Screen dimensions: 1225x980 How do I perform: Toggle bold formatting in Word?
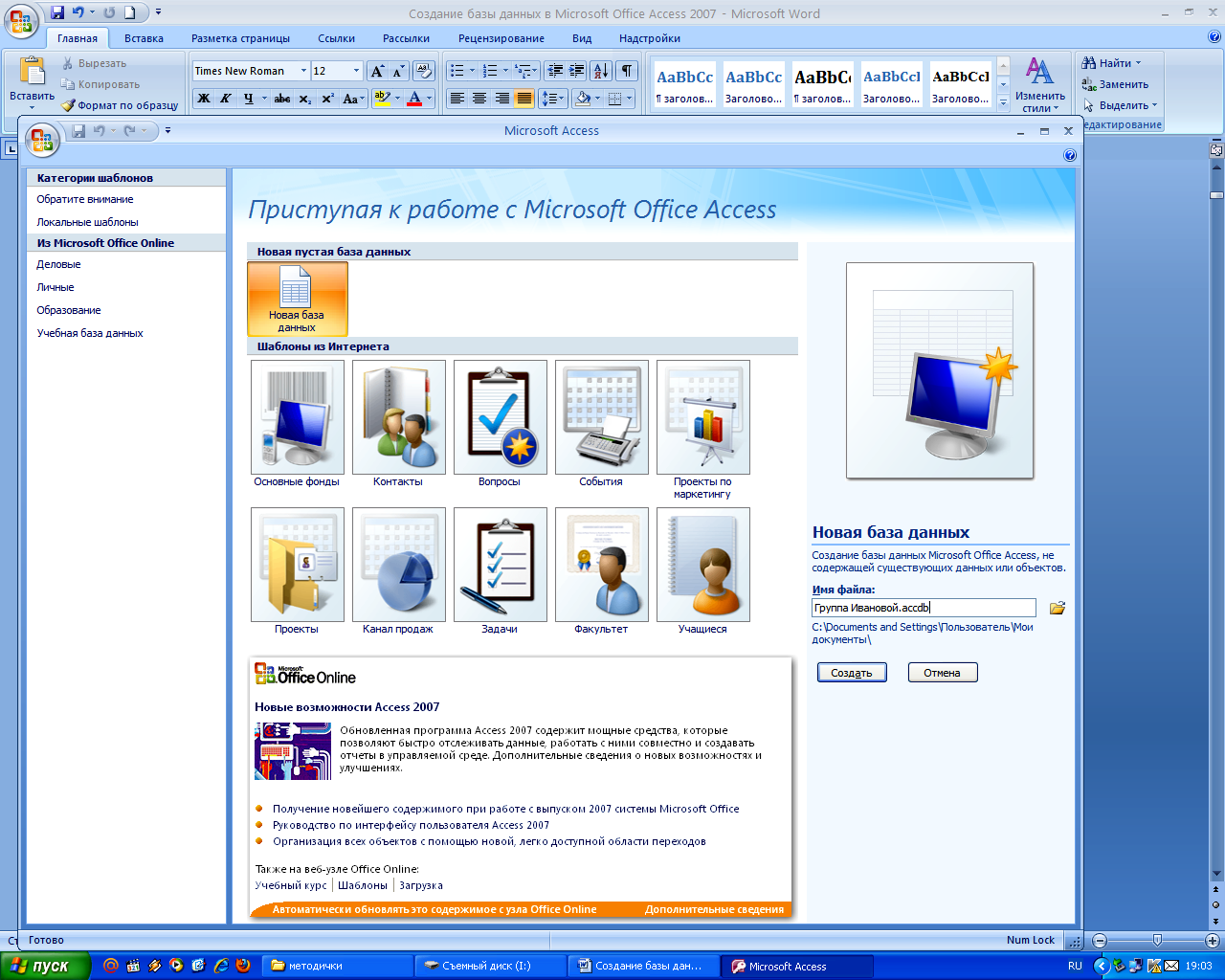point(203,98)
